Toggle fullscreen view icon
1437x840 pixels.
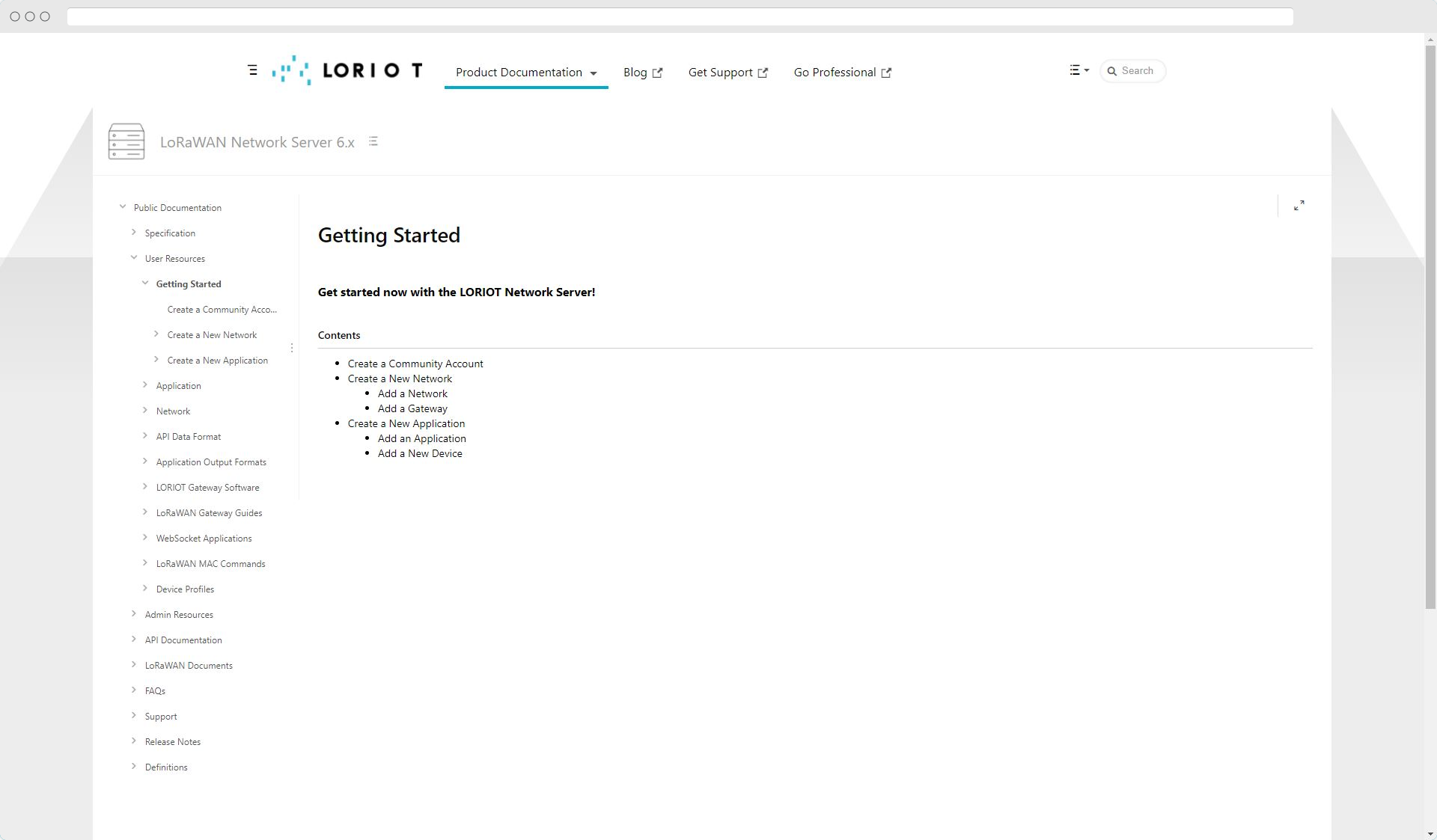(1299, 205)
